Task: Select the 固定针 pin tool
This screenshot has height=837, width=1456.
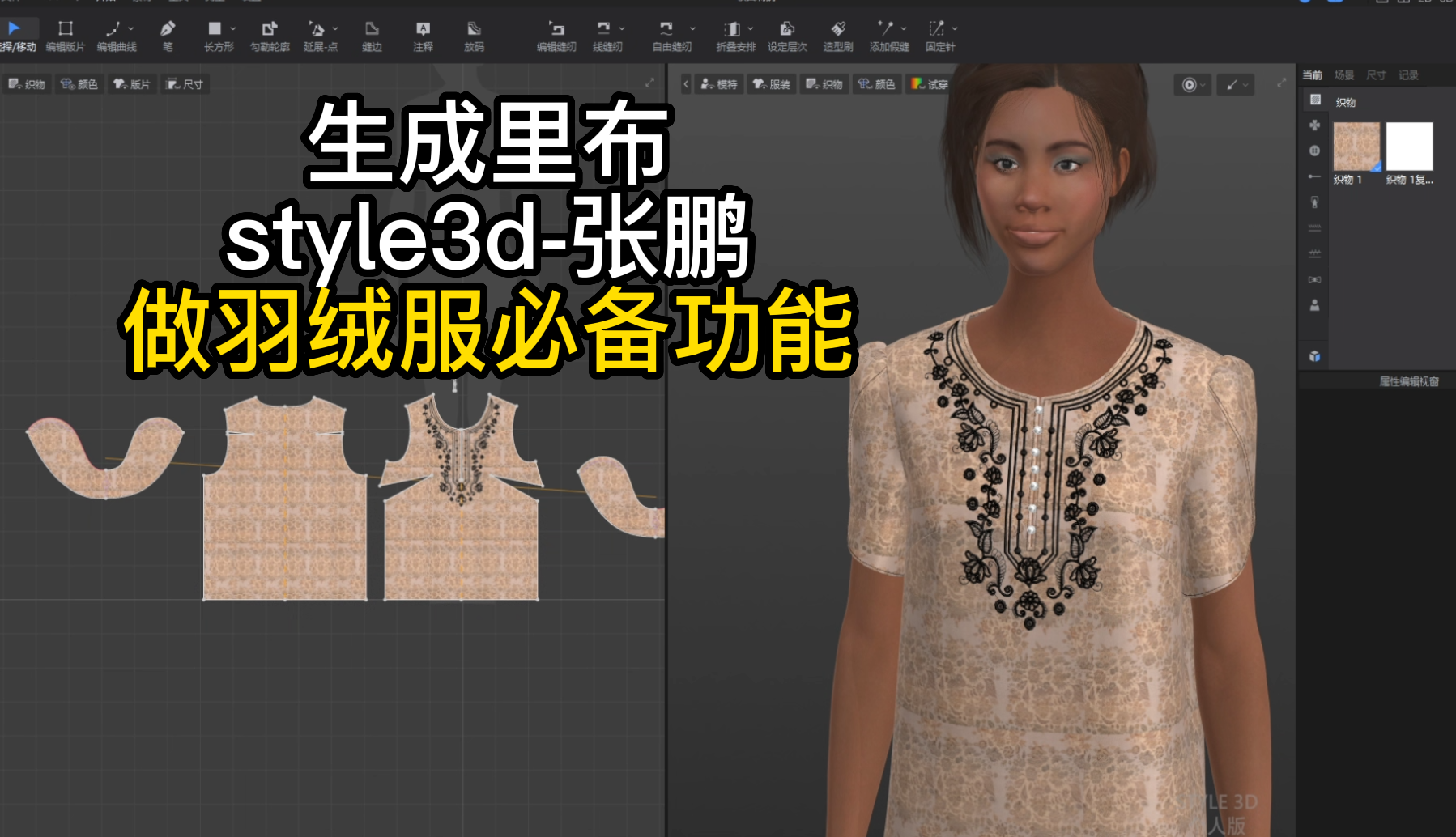Action: pos(939,36)
